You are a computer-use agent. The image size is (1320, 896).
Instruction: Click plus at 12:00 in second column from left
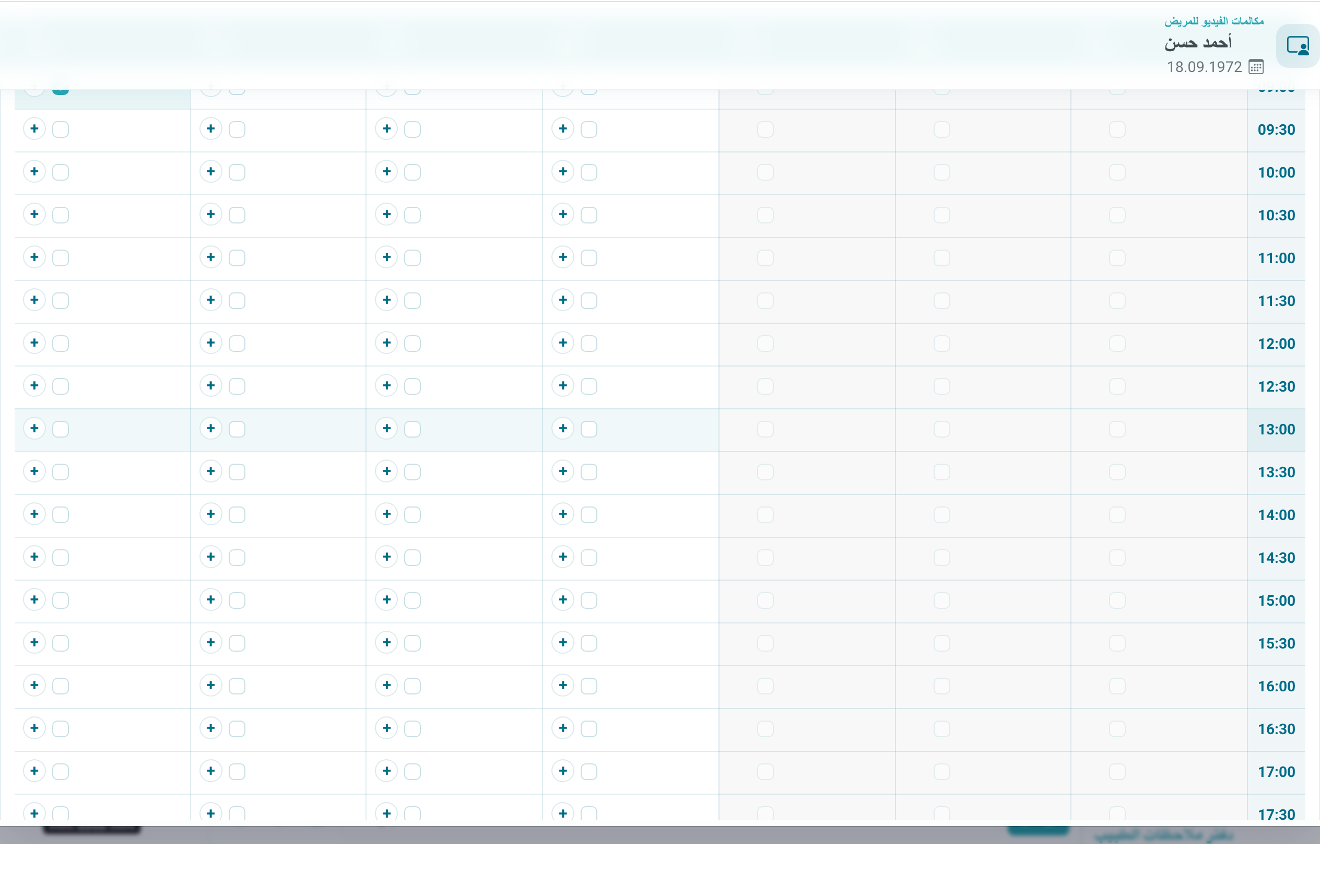point(211,343)
